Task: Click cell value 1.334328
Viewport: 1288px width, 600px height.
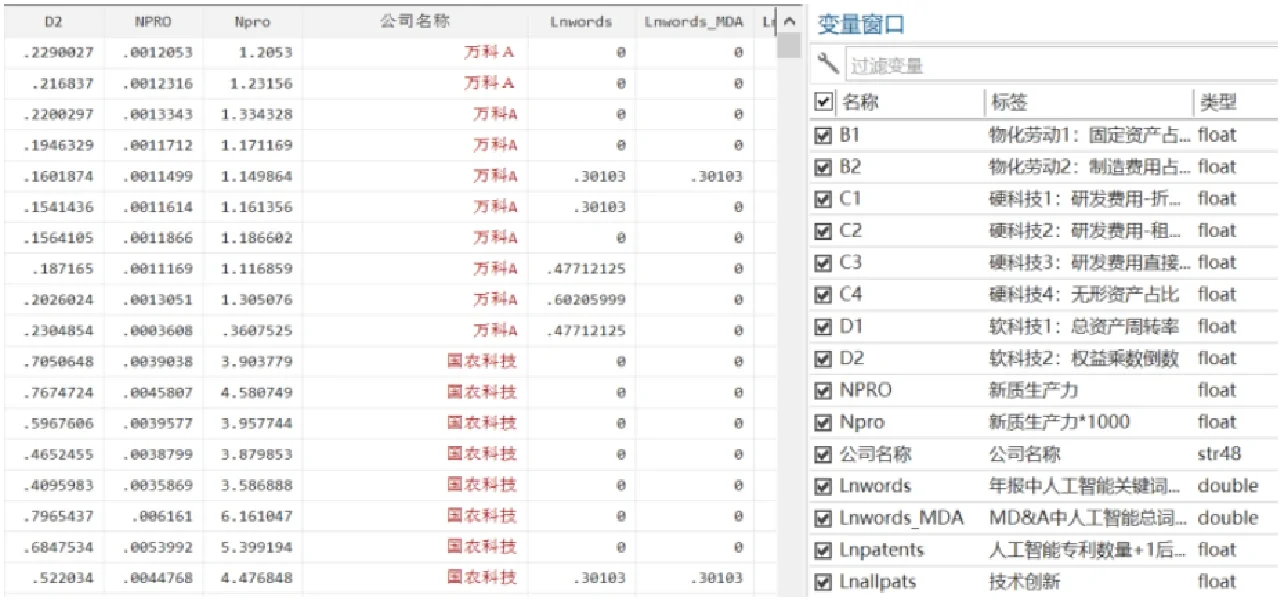Action: 257,114
